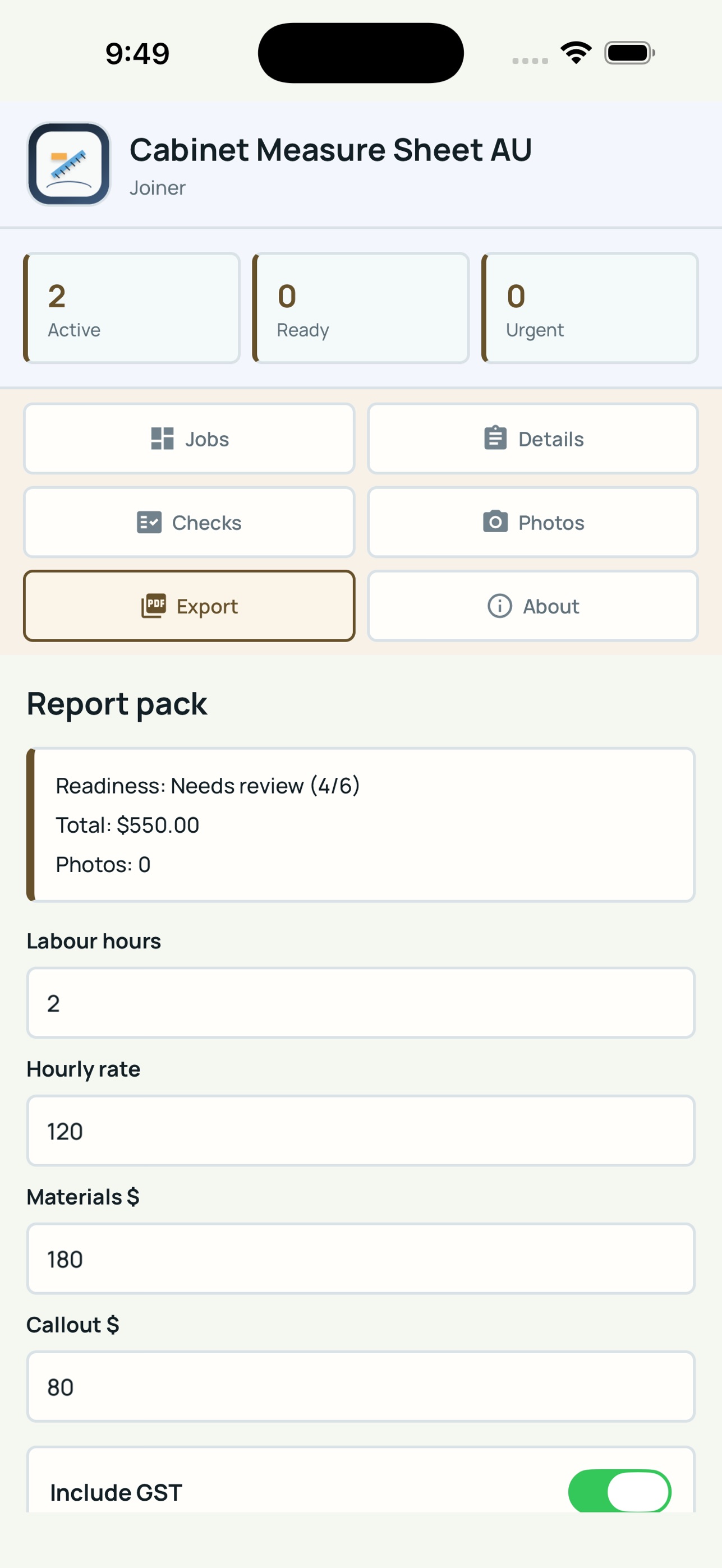The width and height of the screenshot is (722, 1568).
Task: Tap the 9:49 clock
Action: pyautogui.click(x=137, y=54)
